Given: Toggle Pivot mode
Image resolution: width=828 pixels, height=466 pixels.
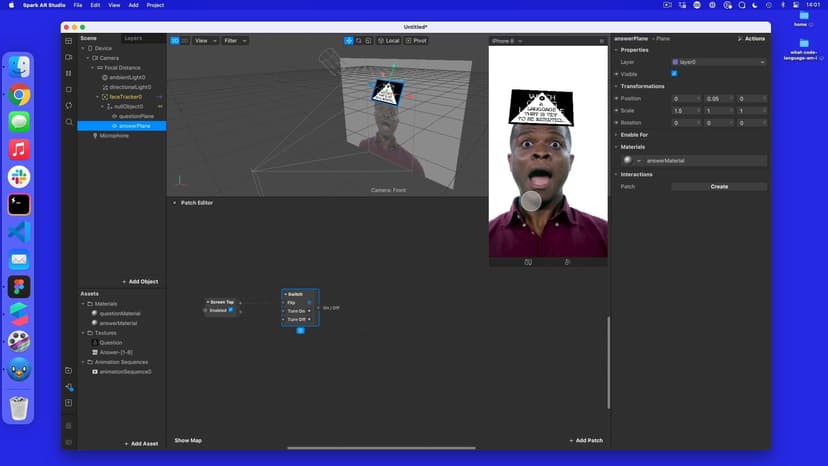Looking at the screenshot, I should coord(416,41).
